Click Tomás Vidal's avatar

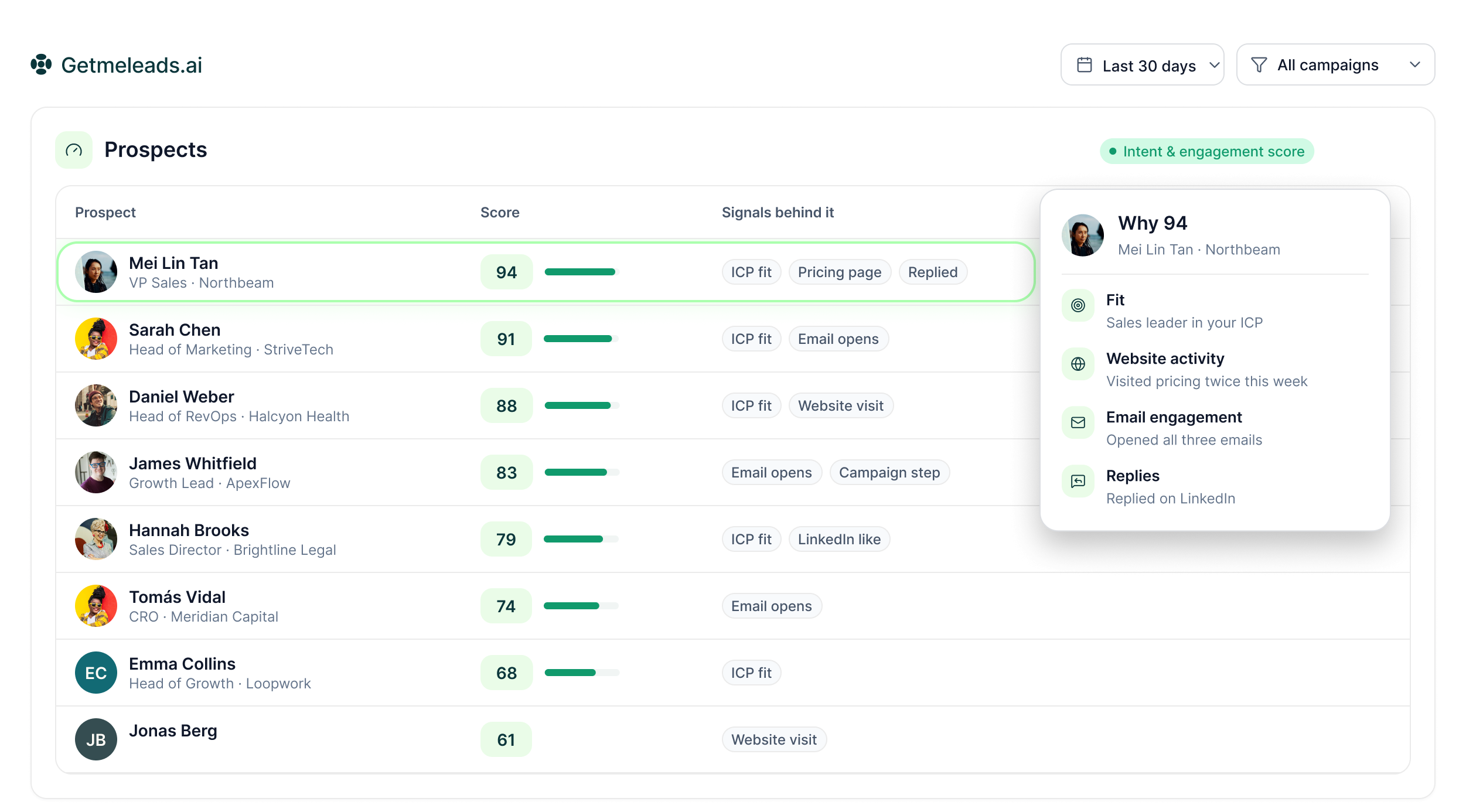(96, 606)
